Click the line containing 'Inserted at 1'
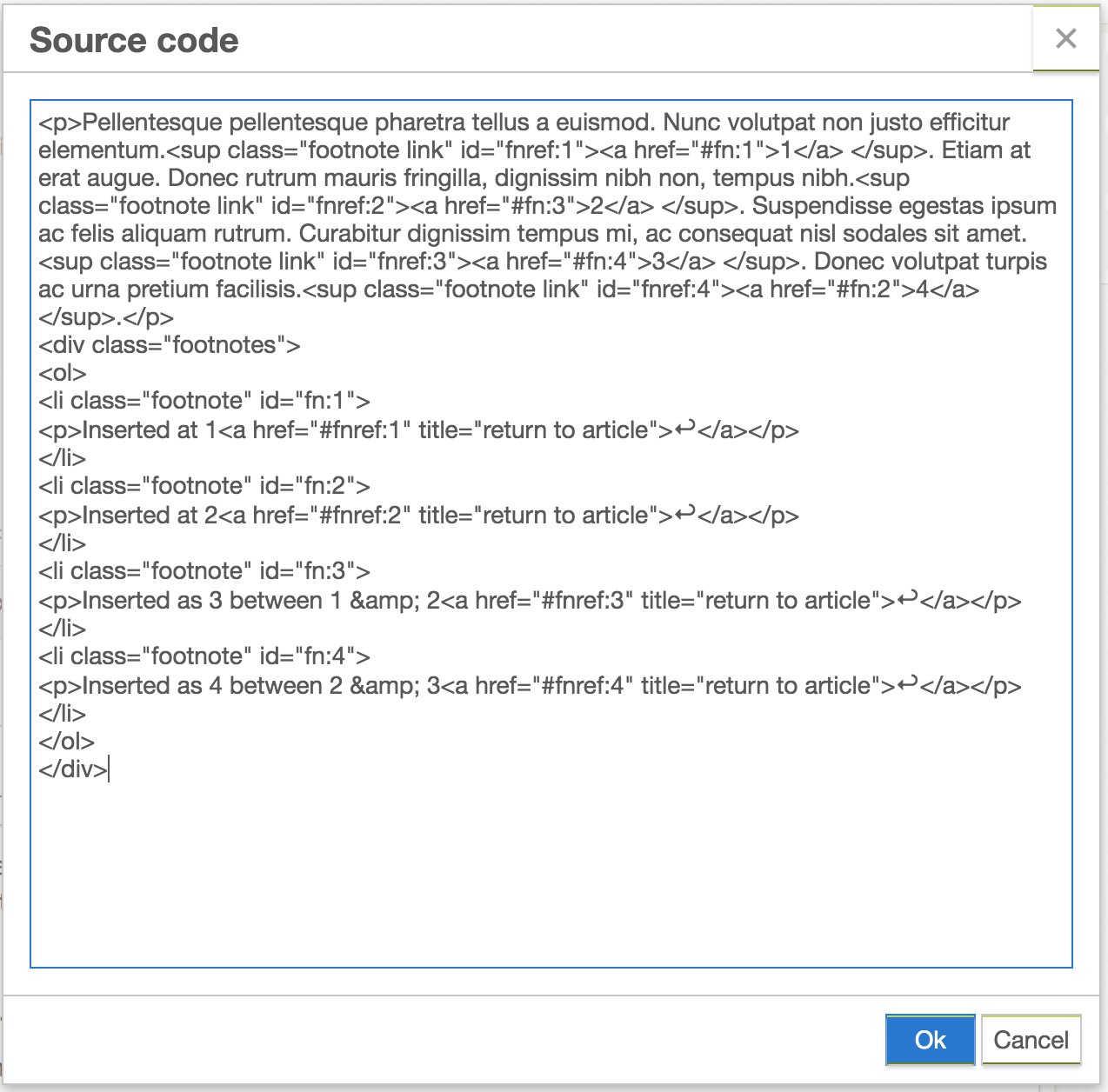Viewport: 1108px width, 1092px height. (418, 429)
